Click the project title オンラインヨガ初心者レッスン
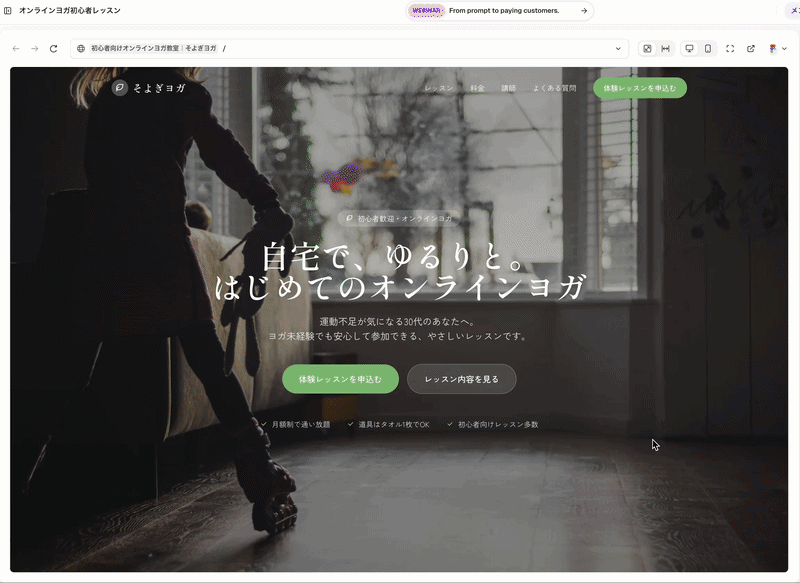The width and height of the screenshot is (800, 583). (70, 10)
